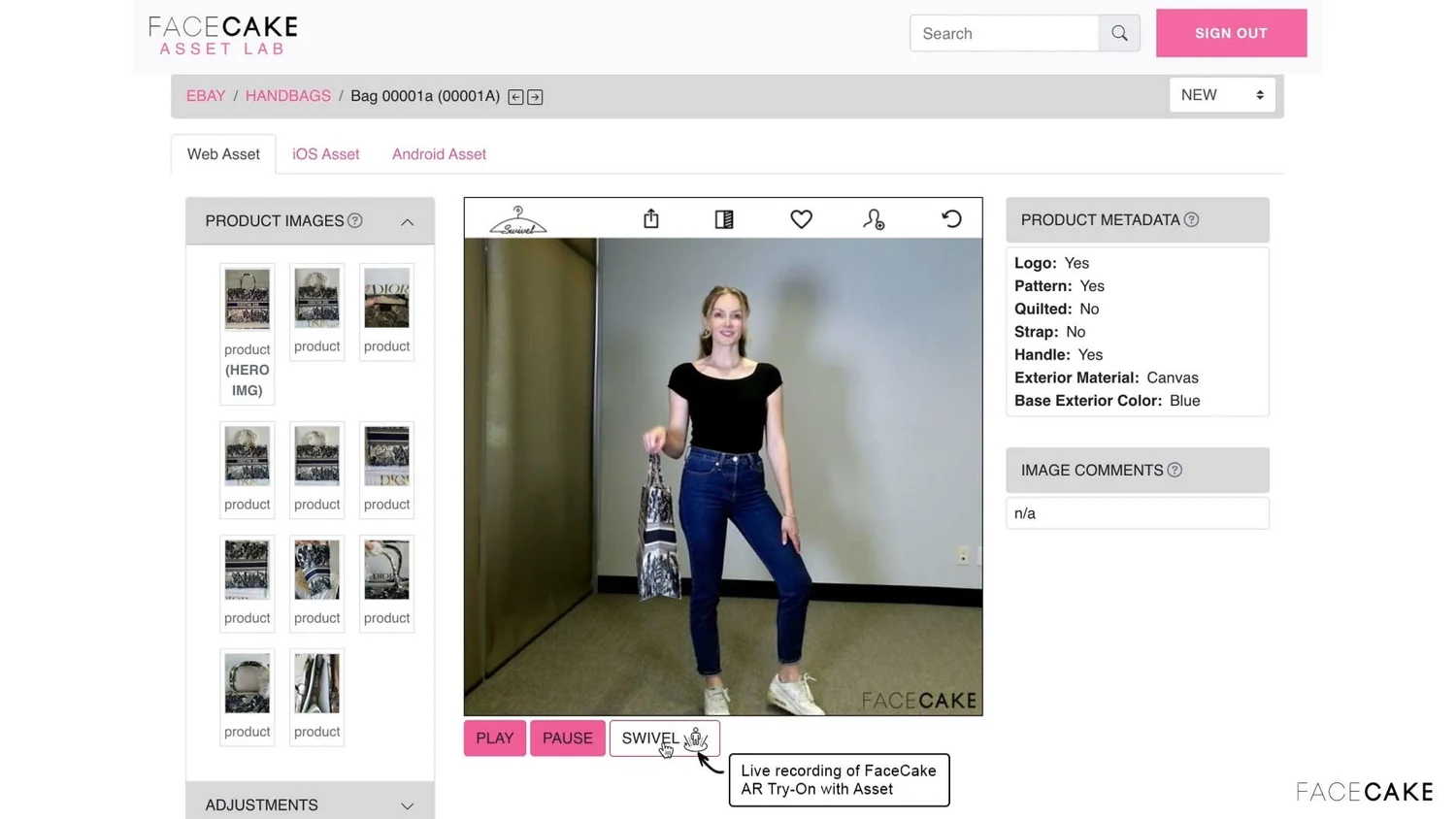
Task: Click the PAUSE button
Action: coord(568,738)
